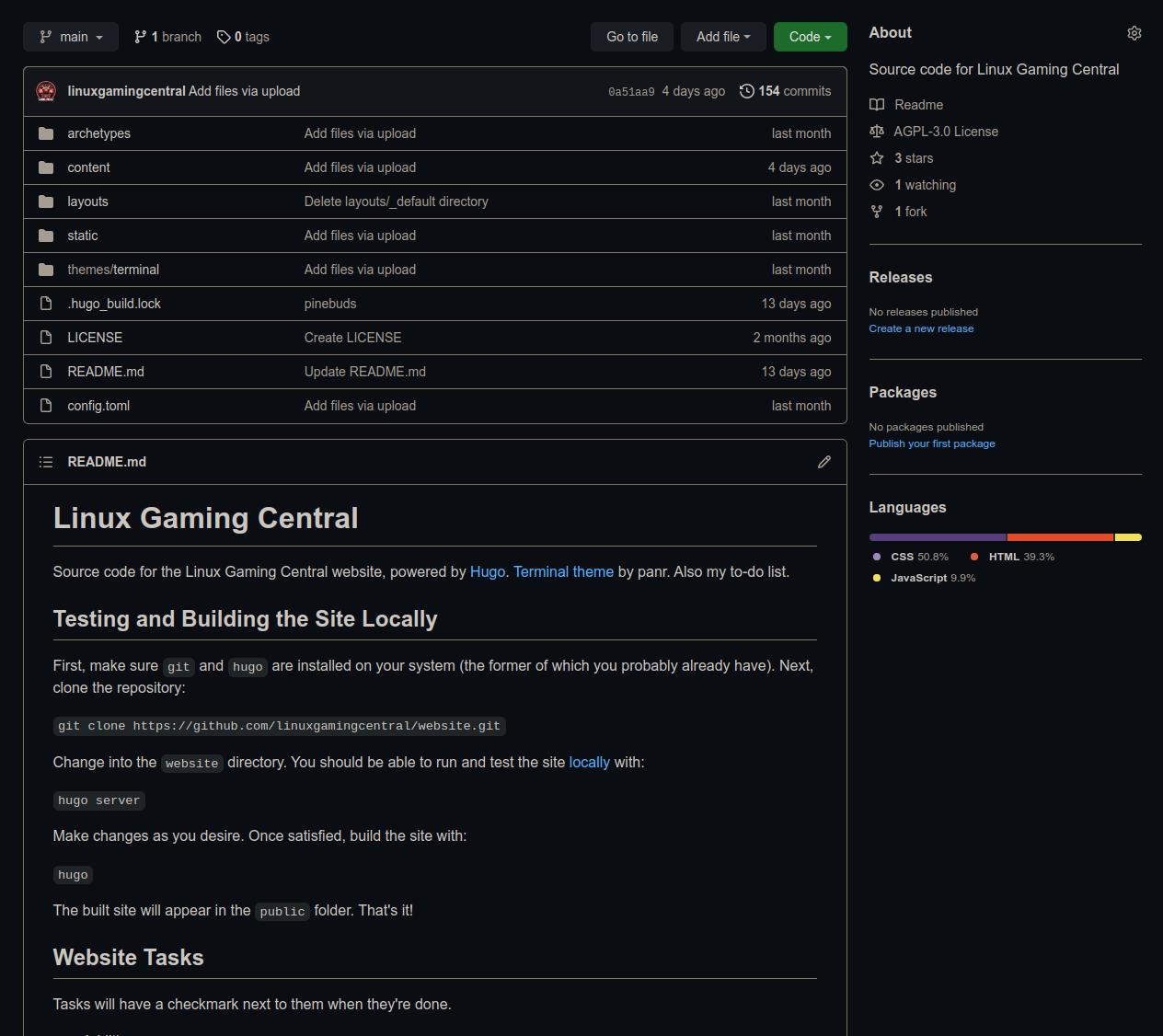View the 1 watching link
This screenshot has height=1036, width=1163.
click(925, 185)
